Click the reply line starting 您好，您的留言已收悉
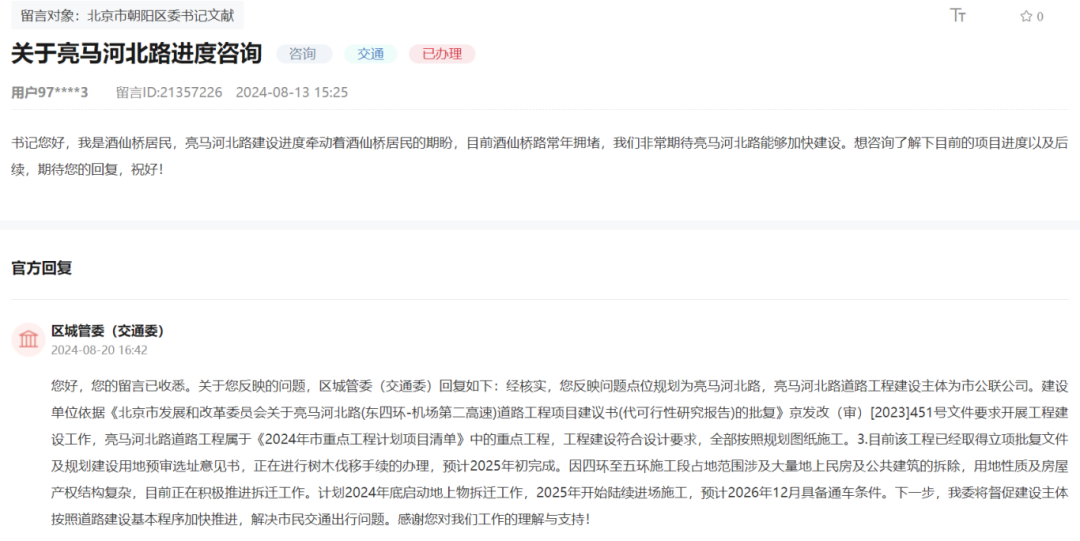 pos(559,386)
